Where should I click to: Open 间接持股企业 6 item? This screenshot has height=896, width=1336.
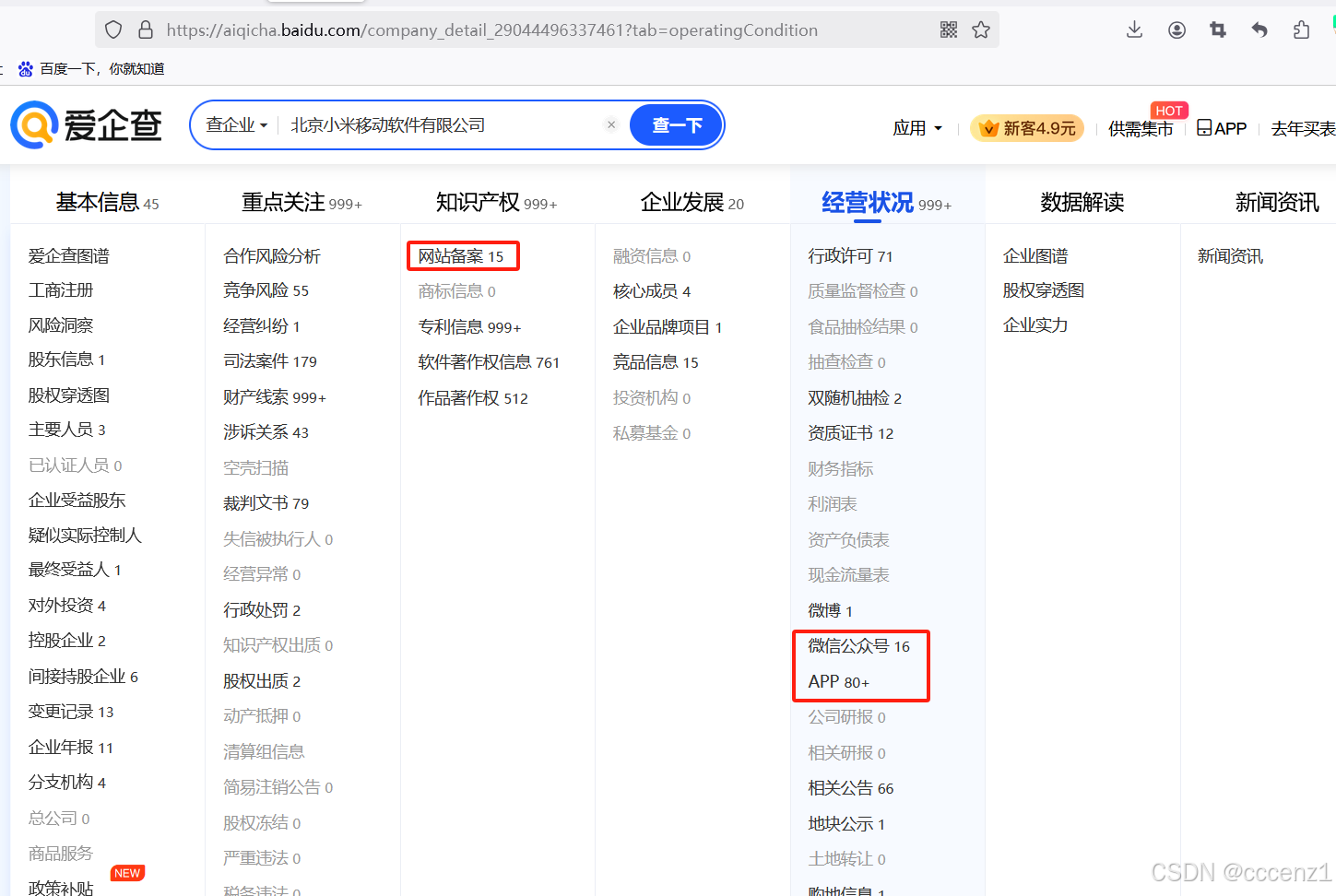tap(83, 676)
